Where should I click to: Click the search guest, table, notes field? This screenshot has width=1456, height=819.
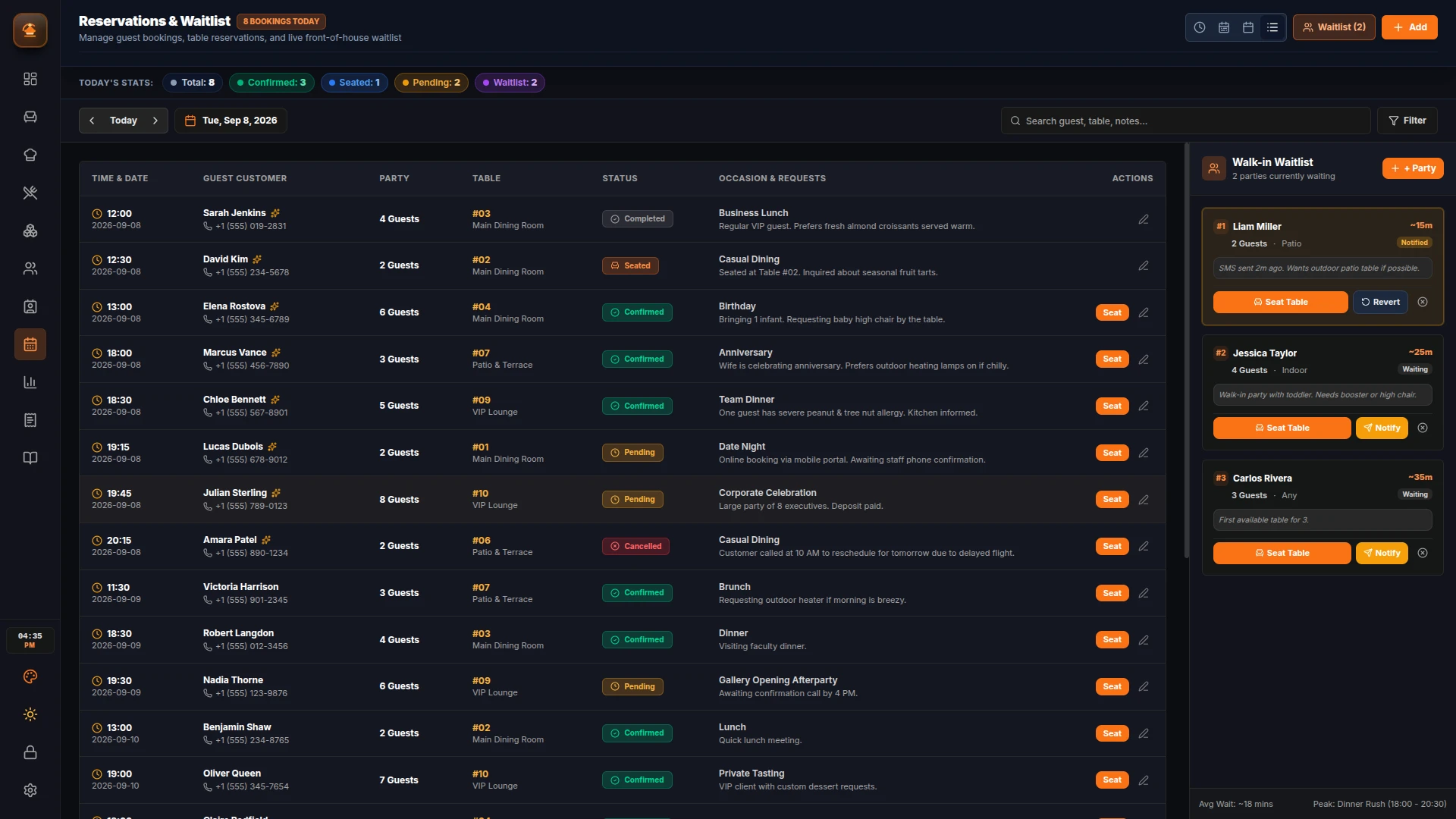pos(1185,121)
